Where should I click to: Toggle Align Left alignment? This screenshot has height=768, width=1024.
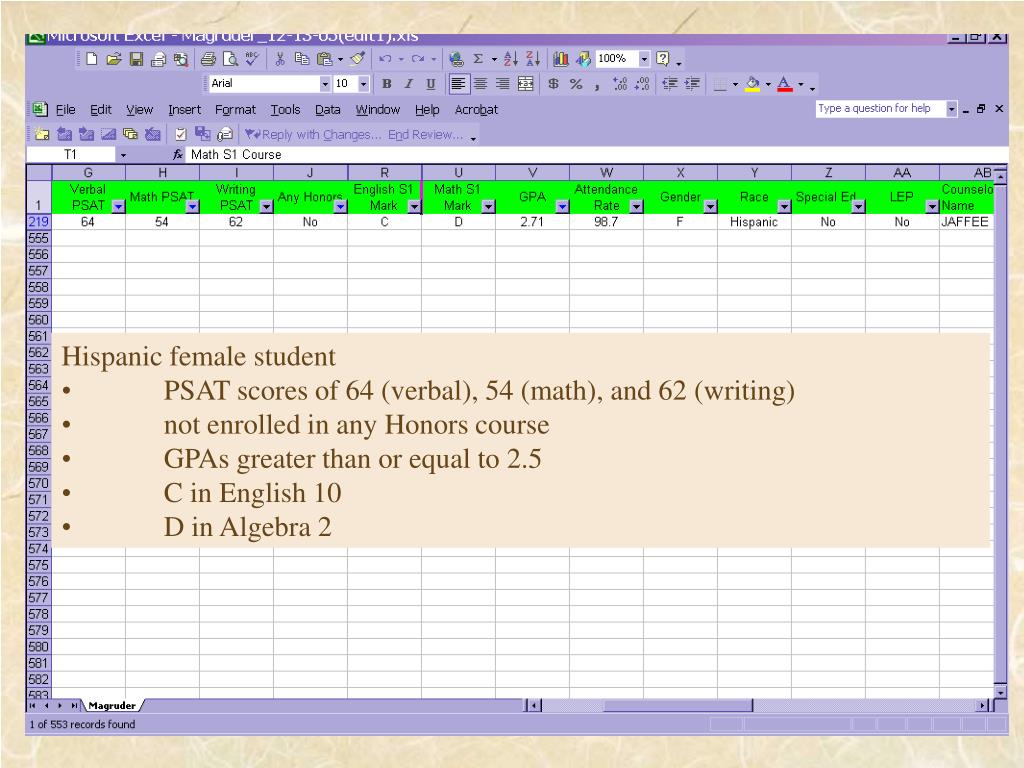coord(458,84)
